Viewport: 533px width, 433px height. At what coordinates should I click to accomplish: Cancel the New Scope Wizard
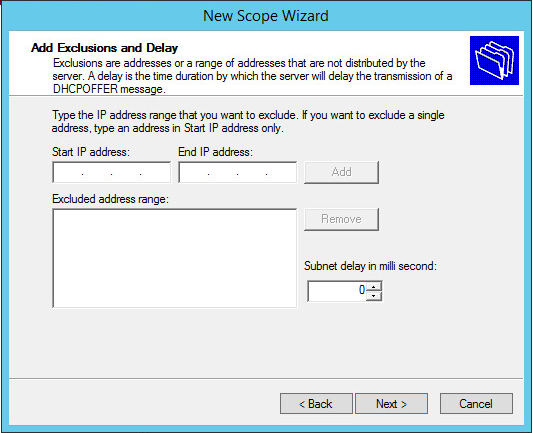pos(476,404)
